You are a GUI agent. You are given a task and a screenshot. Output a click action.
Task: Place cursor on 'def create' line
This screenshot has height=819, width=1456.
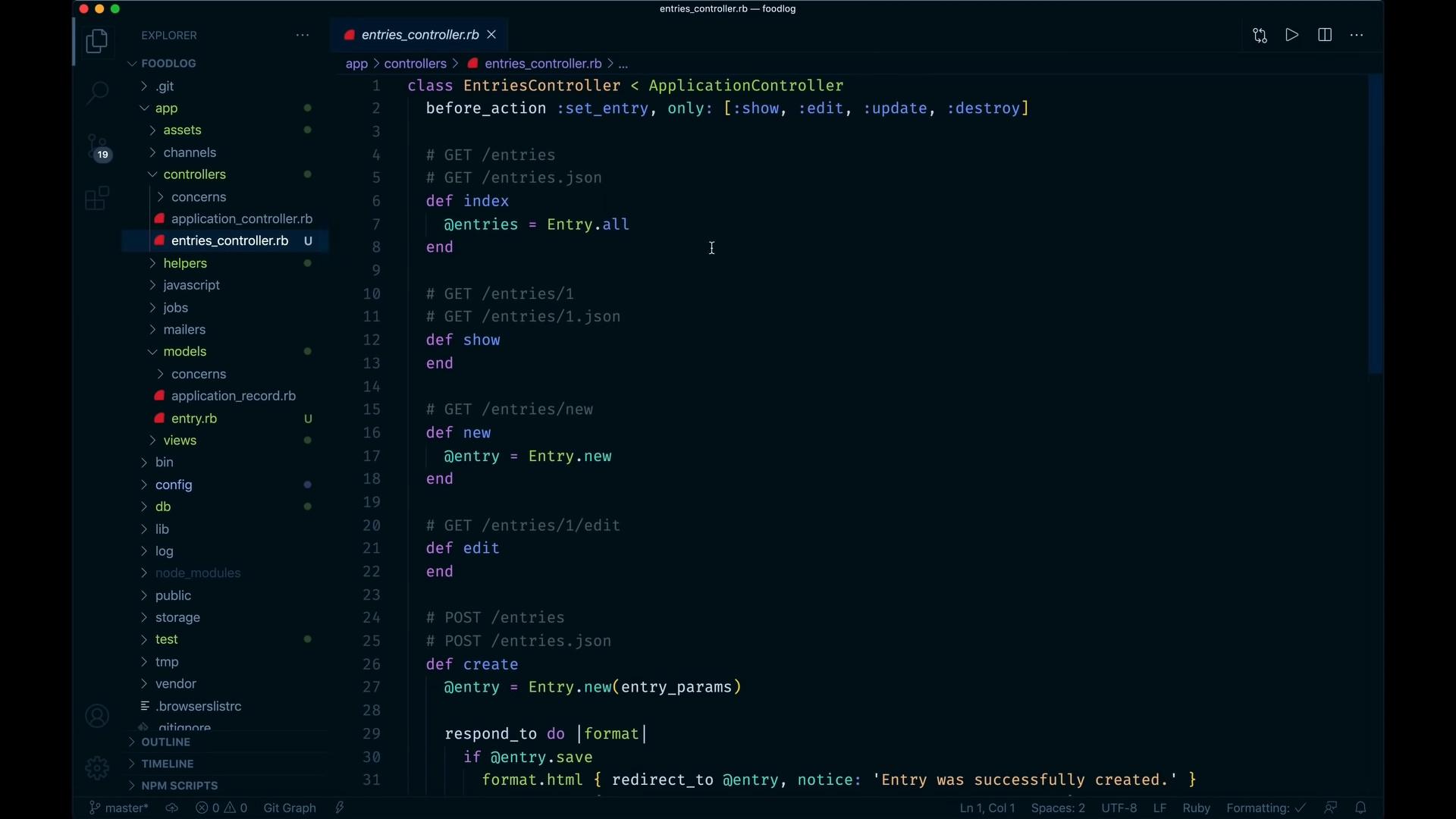click(472, 666)
